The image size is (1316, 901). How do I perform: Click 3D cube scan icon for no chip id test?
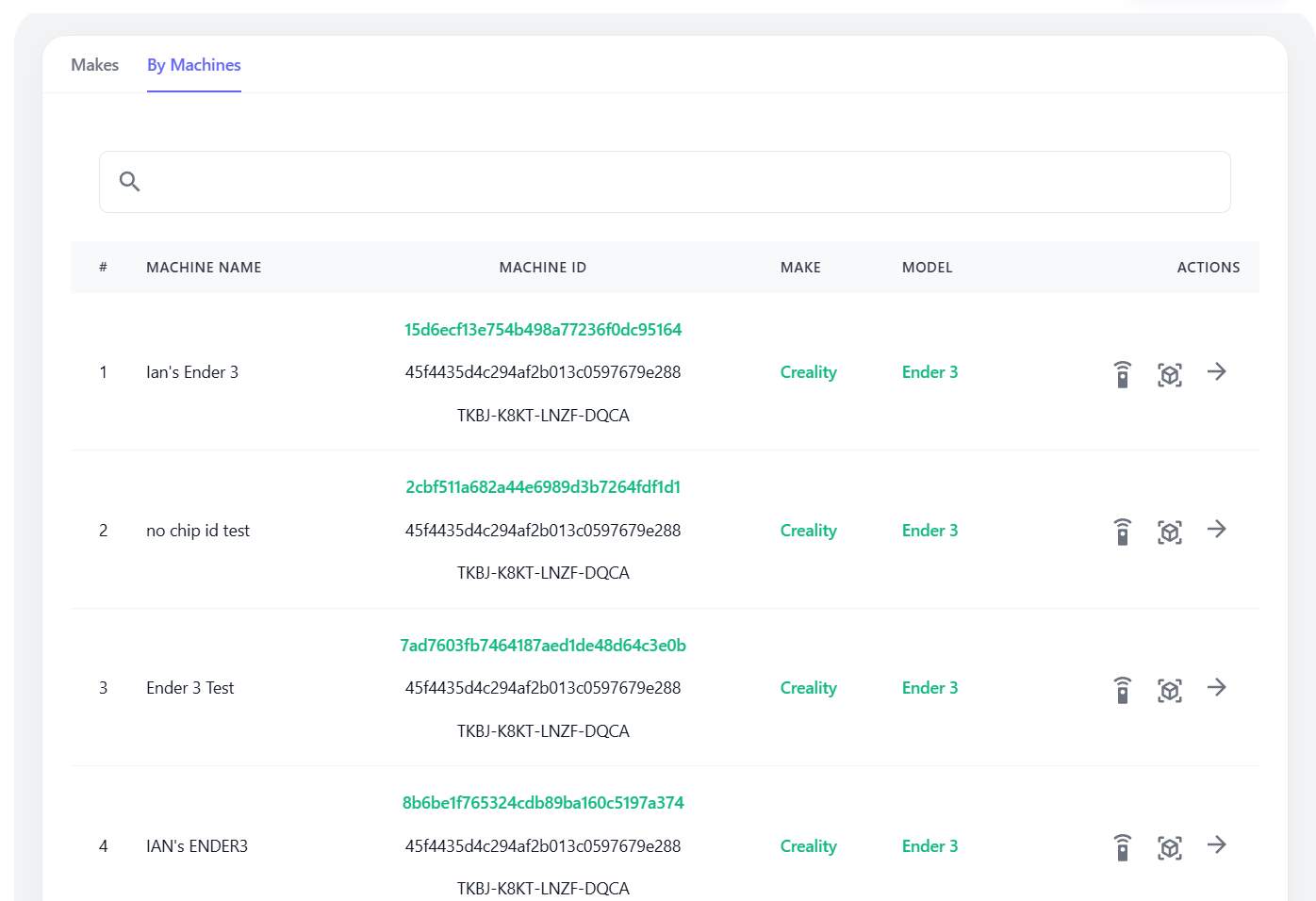pos(1170,532)
